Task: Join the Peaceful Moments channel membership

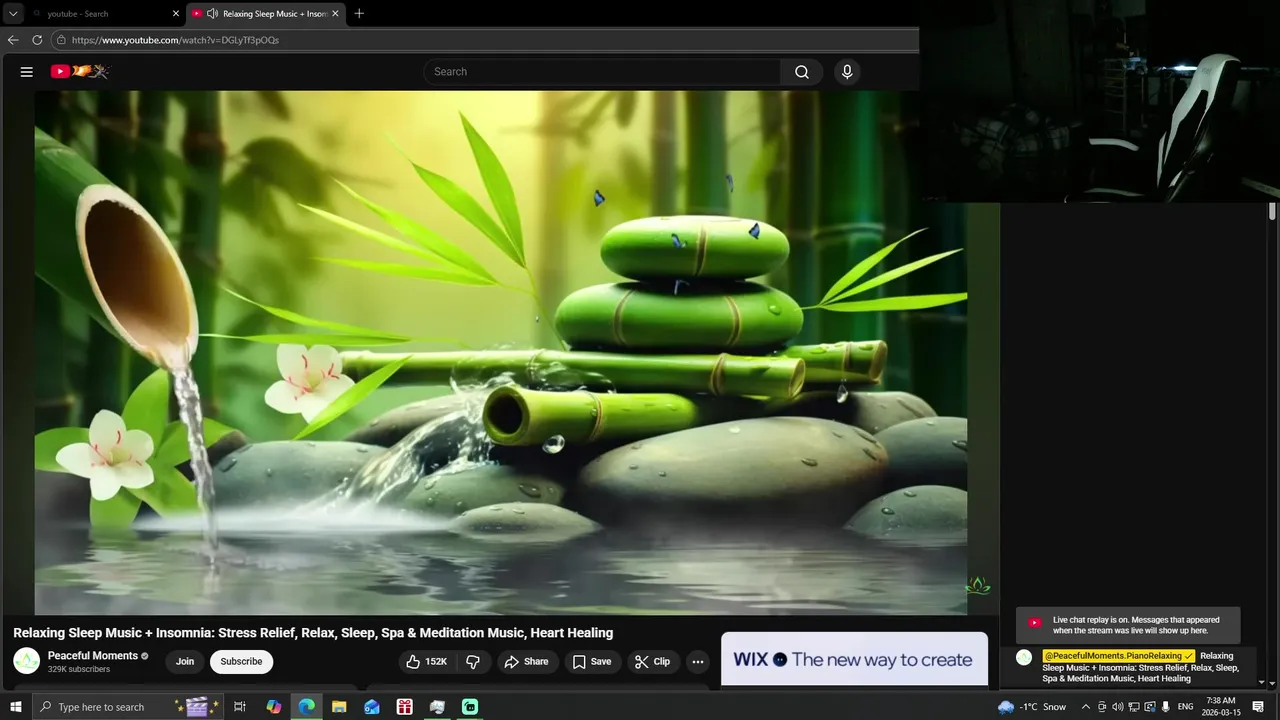Action: coord(185,662)
